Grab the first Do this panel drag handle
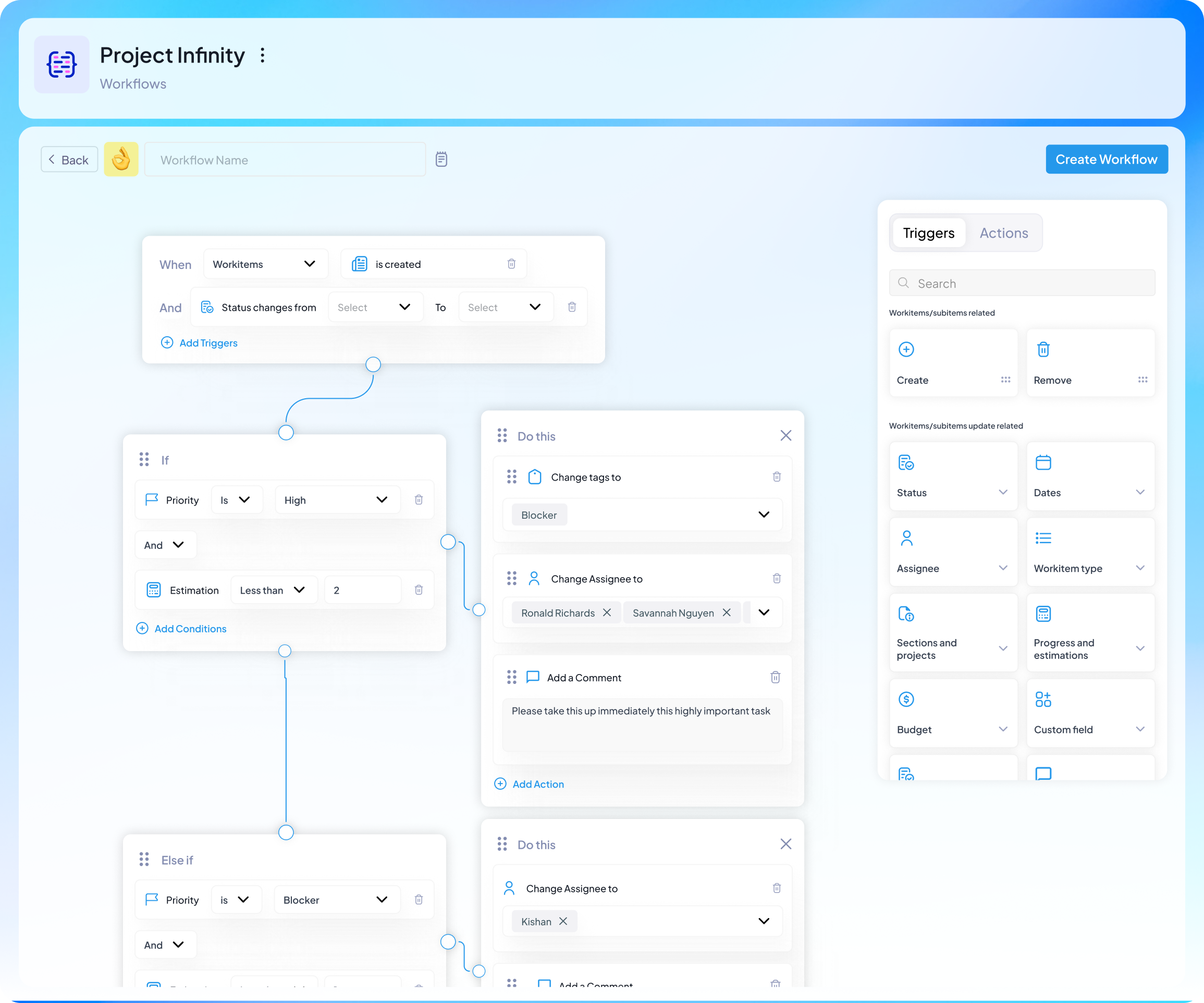The height and width of the screenshot is (1003, 1204). (501, 435)
